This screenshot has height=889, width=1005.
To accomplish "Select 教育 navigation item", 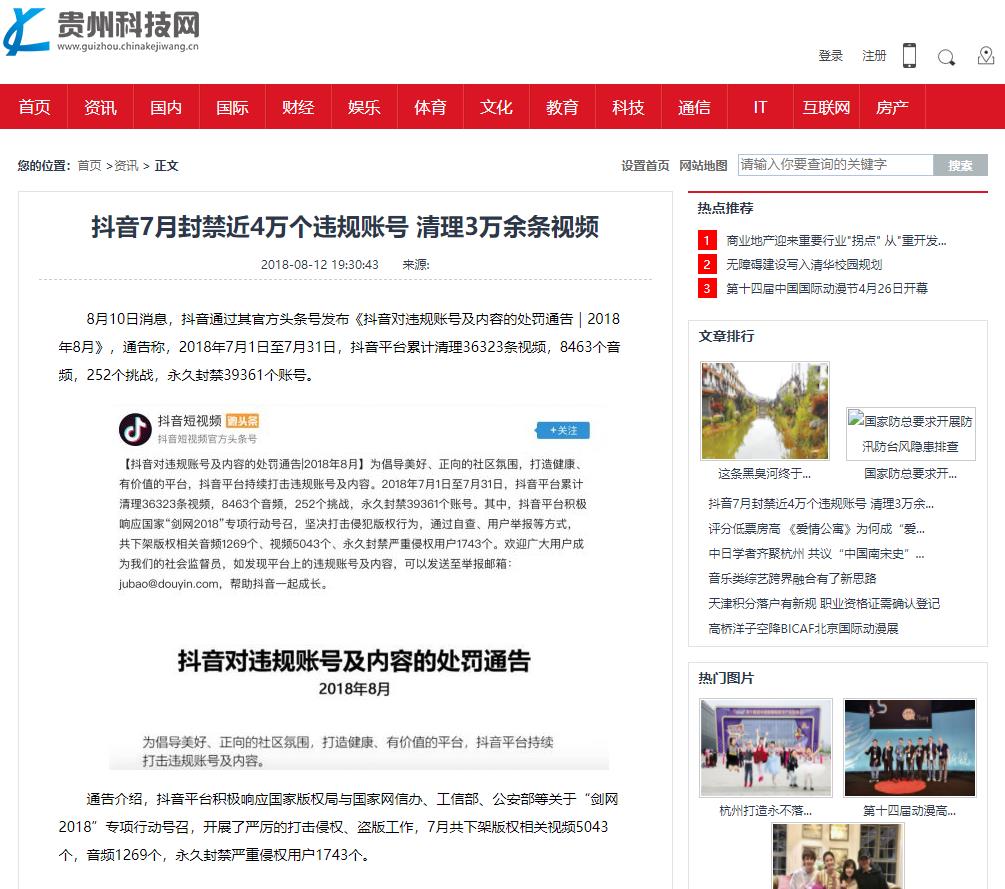I will pos(562,107).
